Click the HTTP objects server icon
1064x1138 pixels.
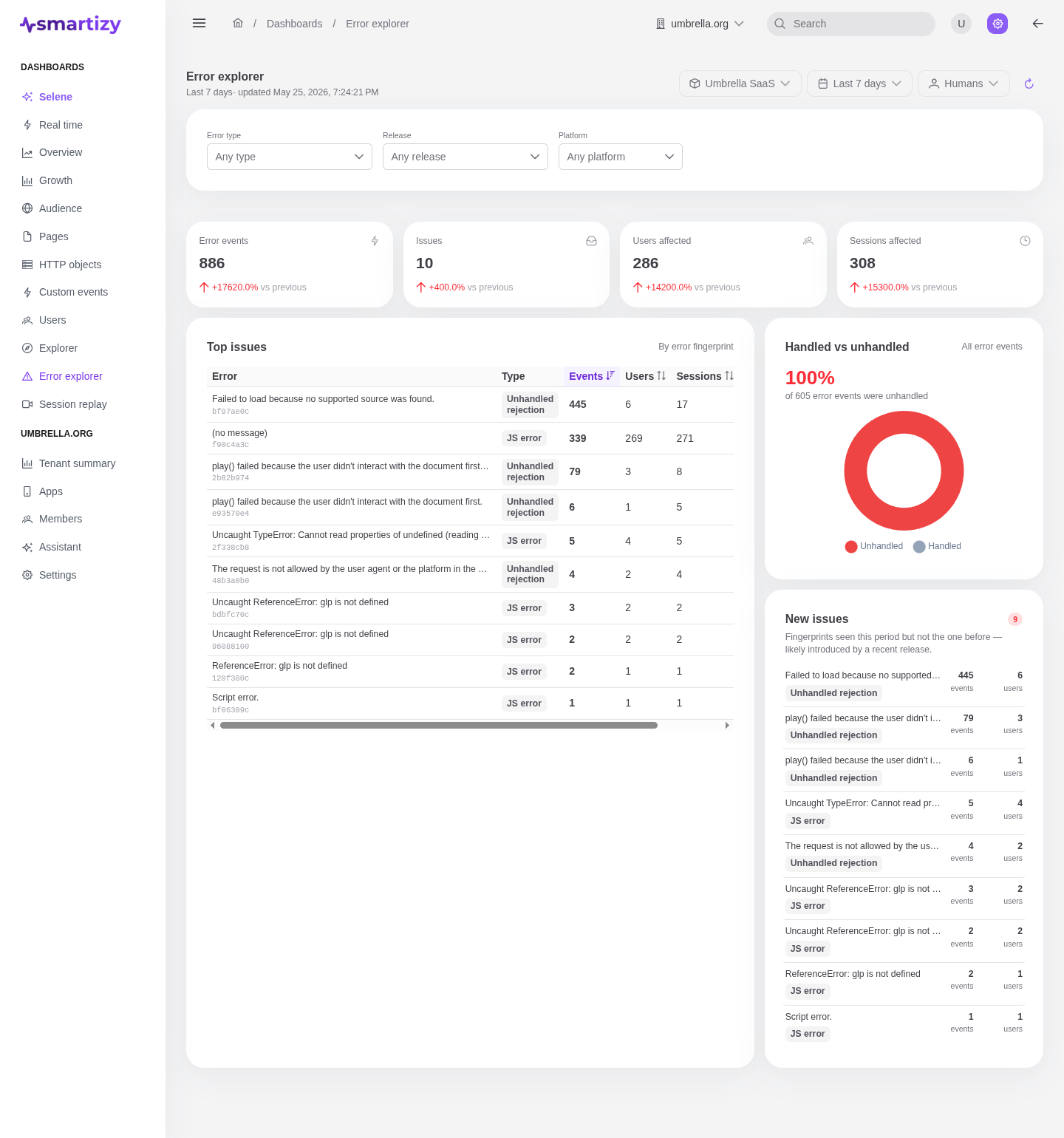point(27,265)
